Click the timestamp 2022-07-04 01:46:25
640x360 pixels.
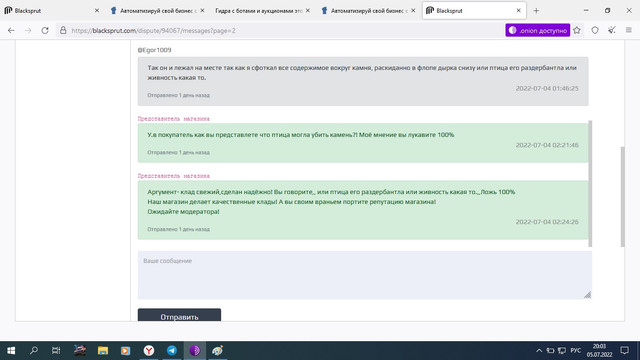coord(547,88)
